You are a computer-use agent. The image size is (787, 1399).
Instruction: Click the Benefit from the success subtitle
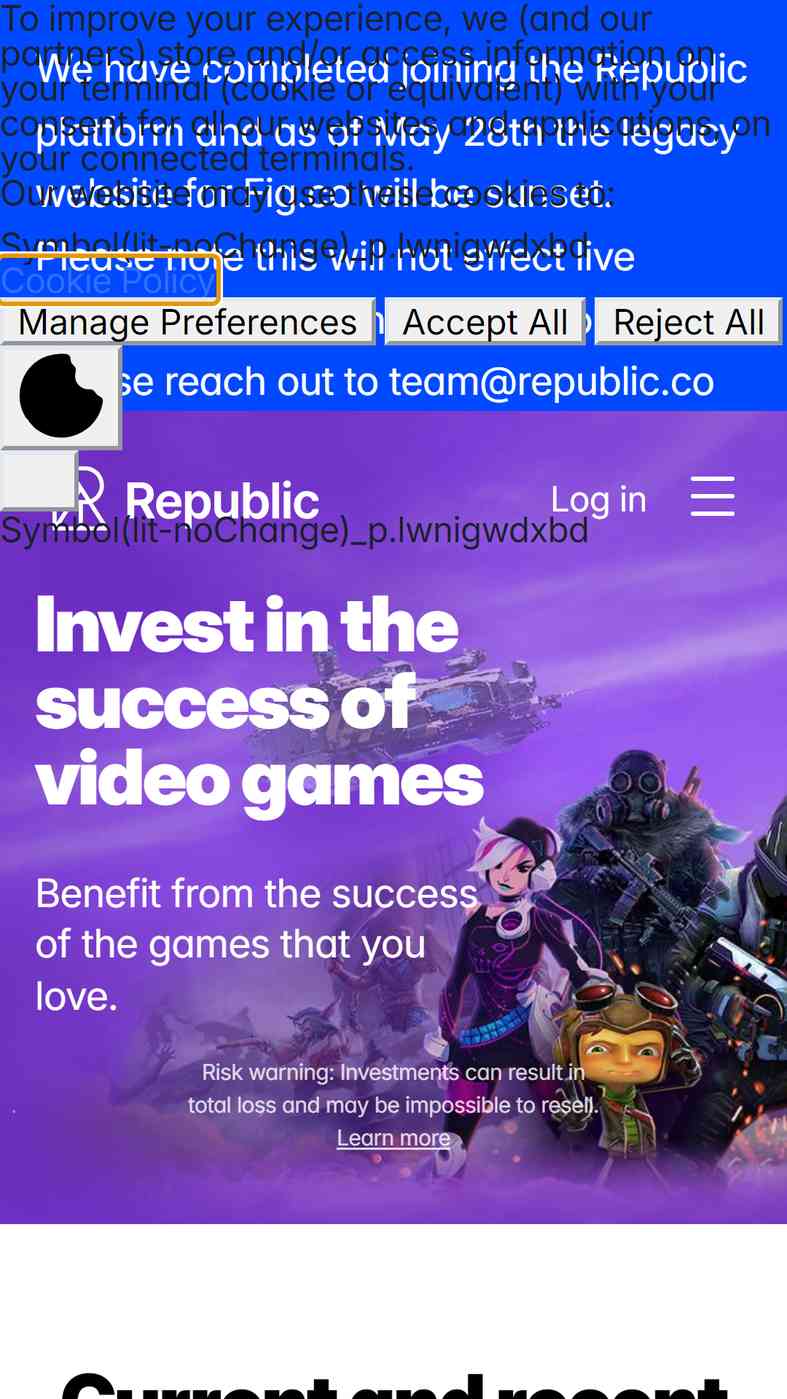click(256, 945)
